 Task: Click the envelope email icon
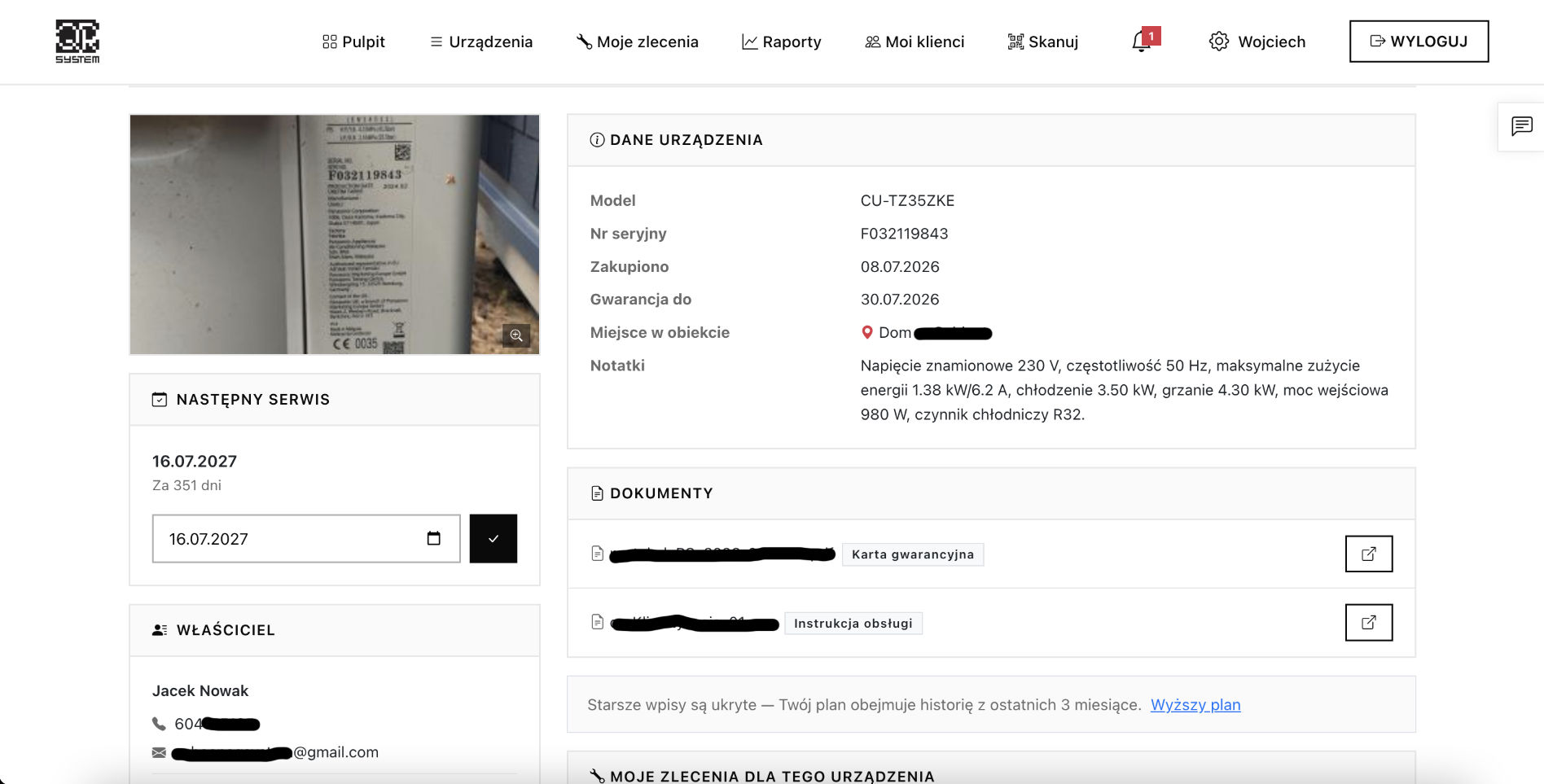pyautogui.click(x=159, y=752)
